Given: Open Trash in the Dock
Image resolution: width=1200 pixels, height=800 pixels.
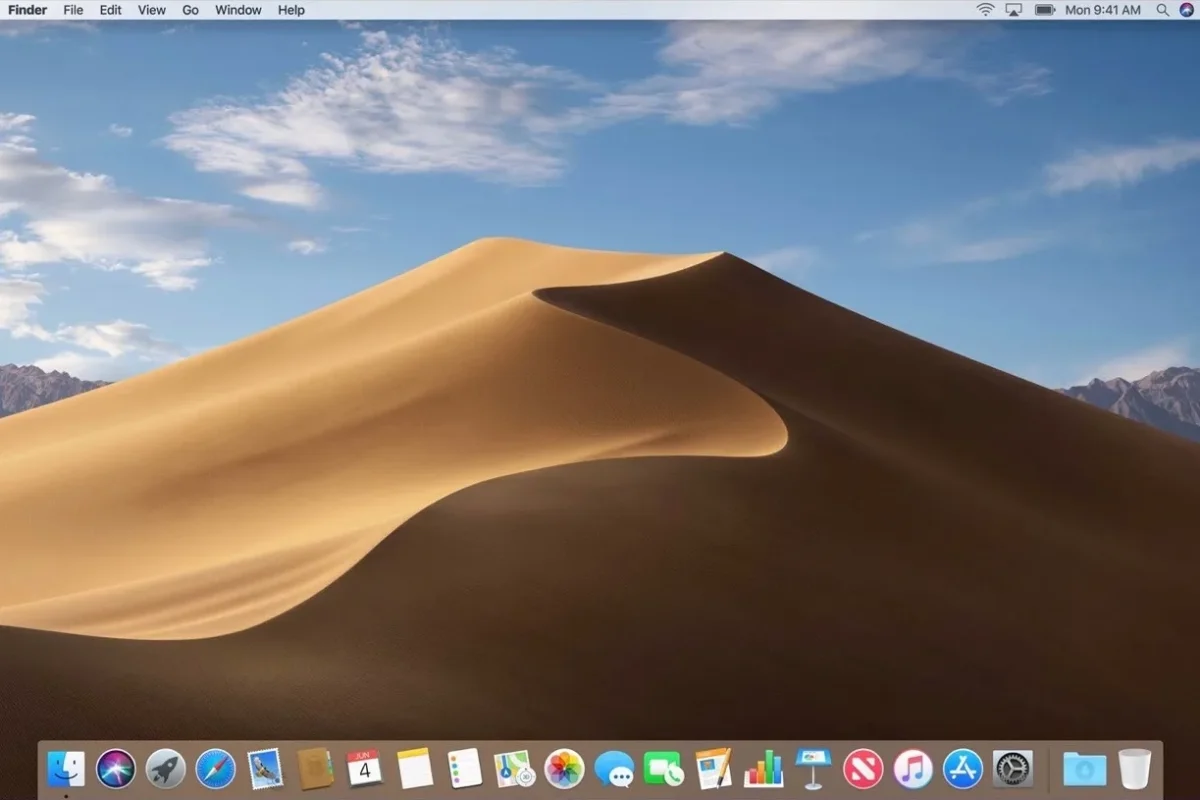Looking at the screenshot, I should click(1135, 768).
